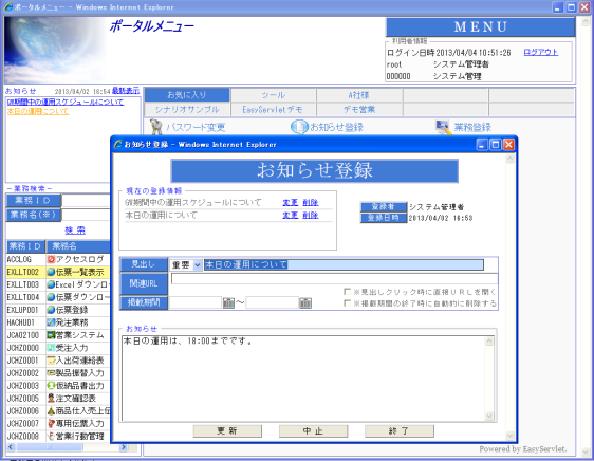Click the お知らせ登録 globe icon
The height and width of the screenshot is (461, 594).
pyautogui.click(x=300, y=127)
